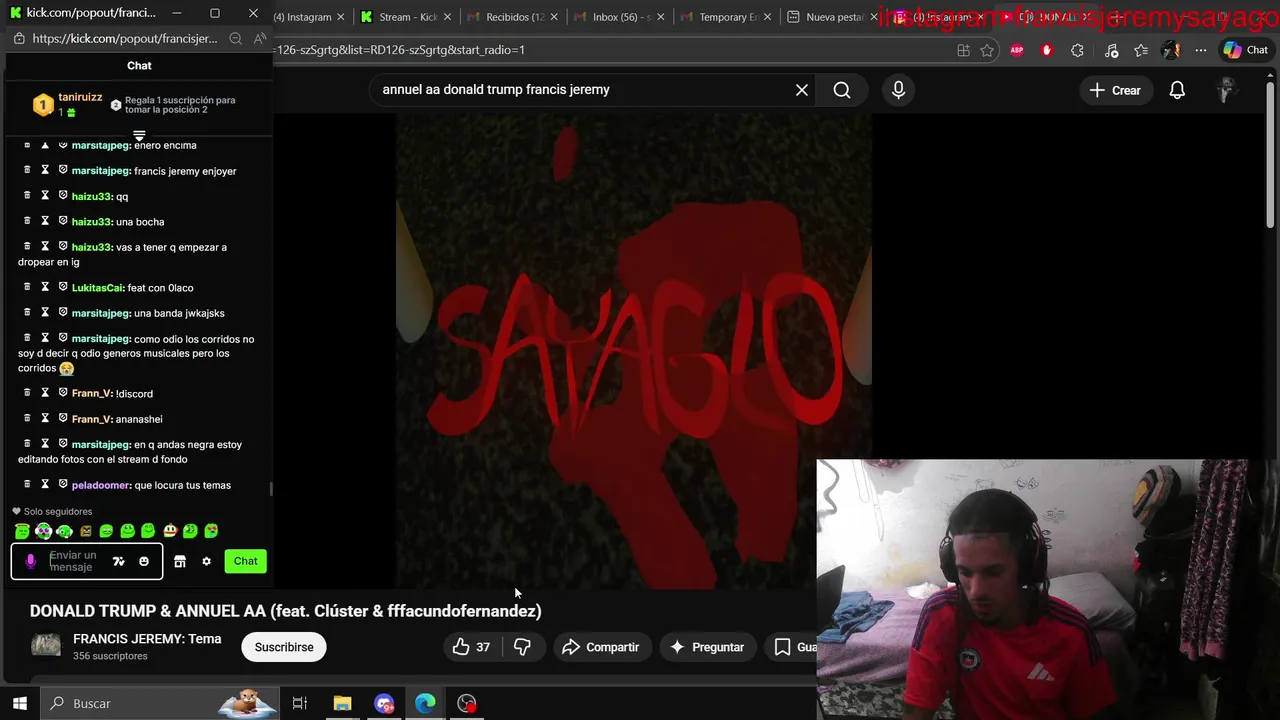Open Edge Copilot Chat button
The width and height of the screenshot is (1280, 720).
[x=1246, y=50]
